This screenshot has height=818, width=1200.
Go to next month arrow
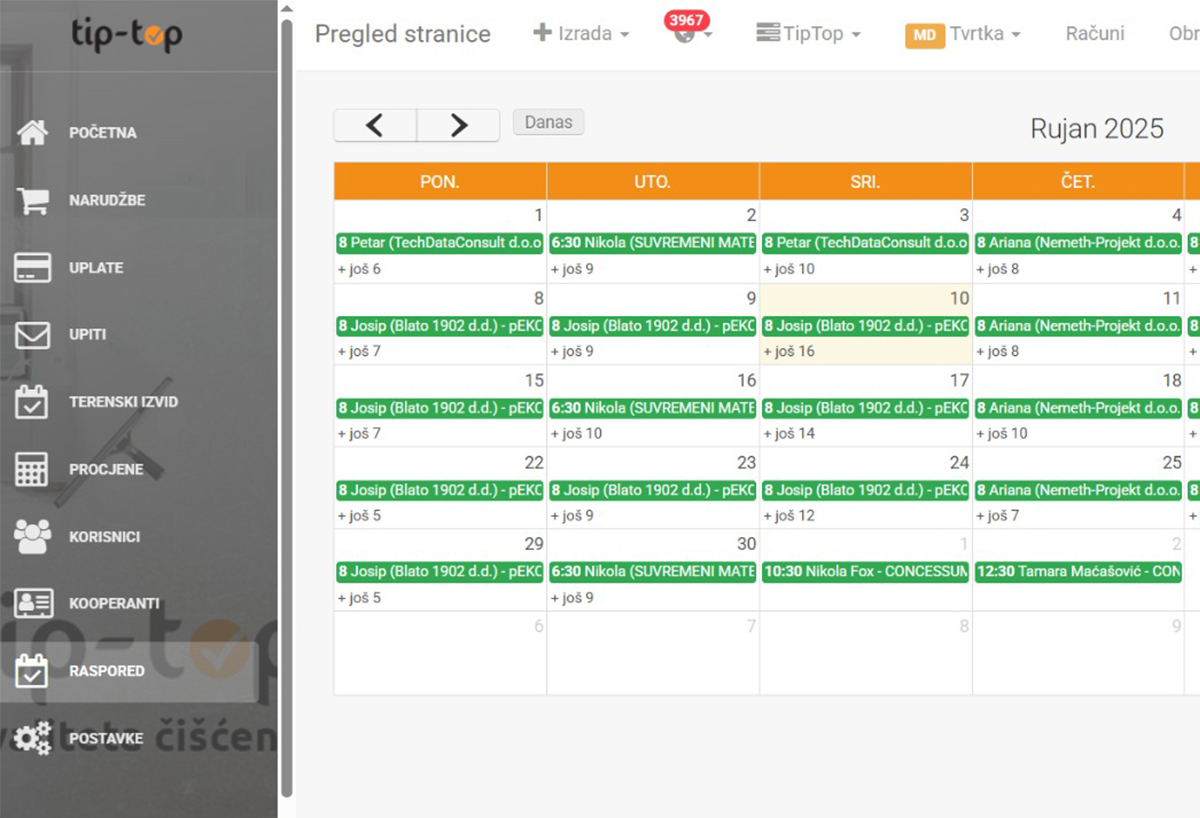click(458, 125)
